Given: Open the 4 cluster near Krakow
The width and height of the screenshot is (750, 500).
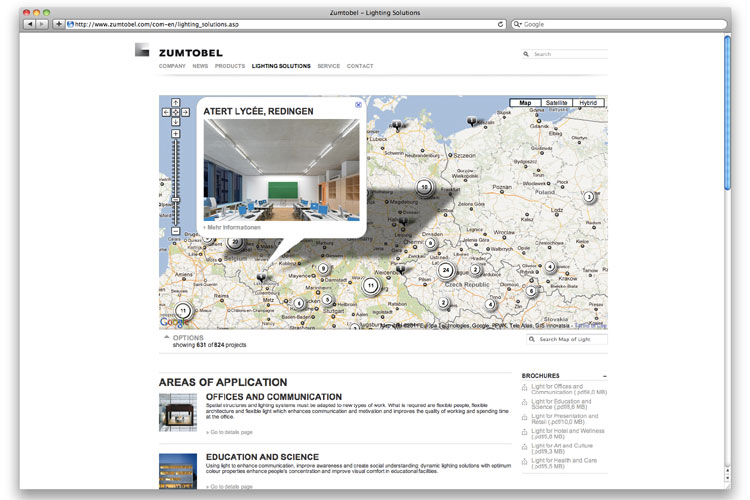Looking at the screenshot, I should coord(550,267).
